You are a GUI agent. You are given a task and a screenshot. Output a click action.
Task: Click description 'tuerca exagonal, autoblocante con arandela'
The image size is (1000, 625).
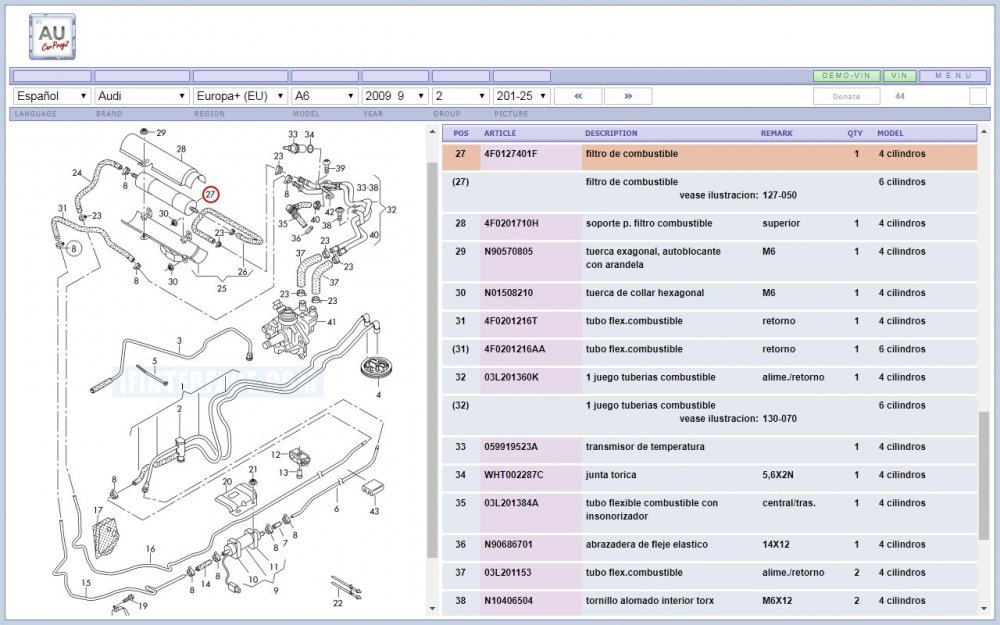tap(653, 258)
